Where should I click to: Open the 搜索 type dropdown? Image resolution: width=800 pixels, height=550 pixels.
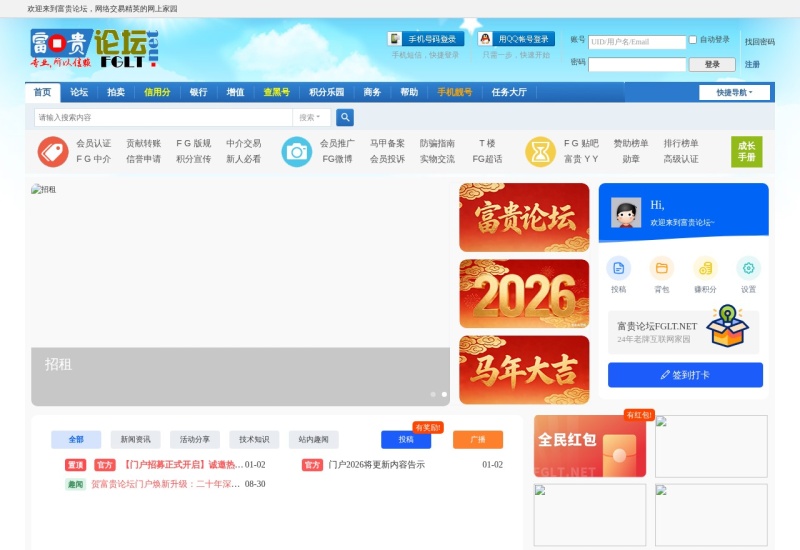(310, 117)
